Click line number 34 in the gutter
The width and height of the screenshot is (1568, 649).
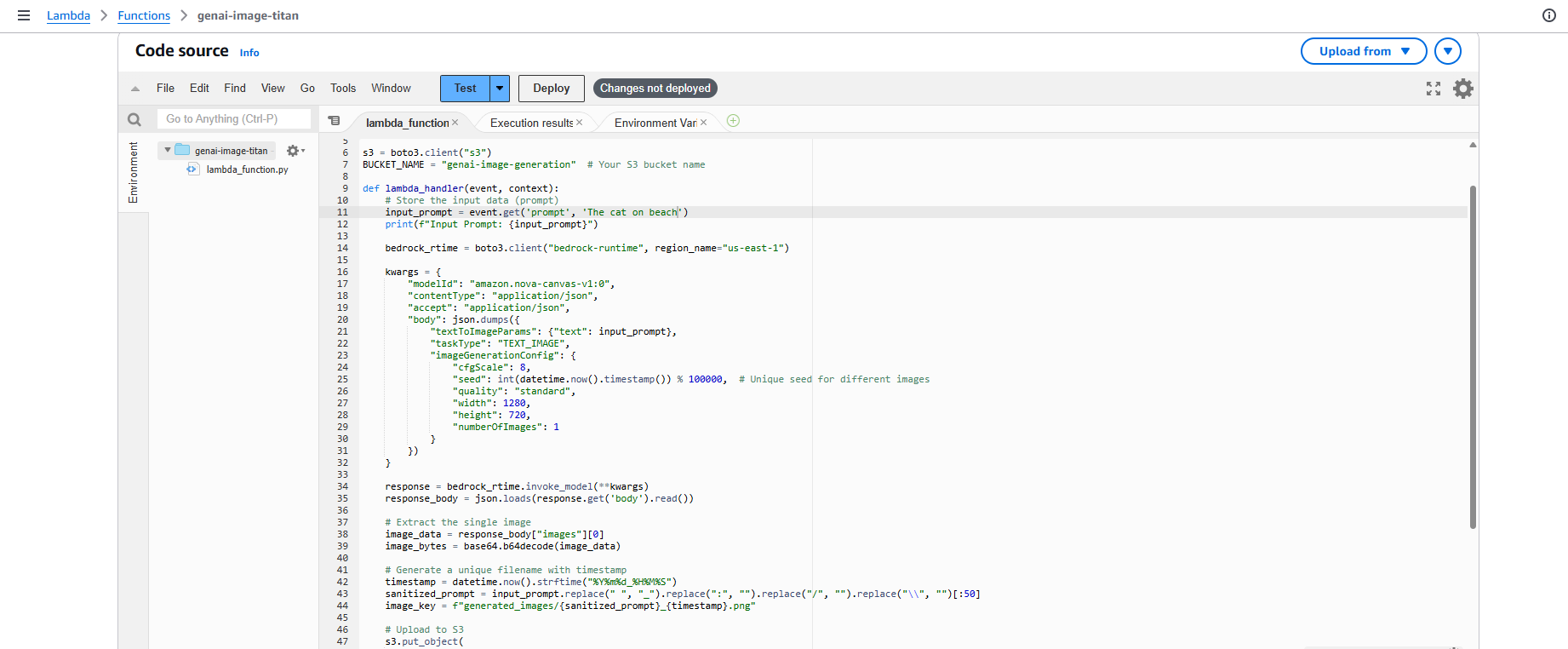tap(342, 486)
